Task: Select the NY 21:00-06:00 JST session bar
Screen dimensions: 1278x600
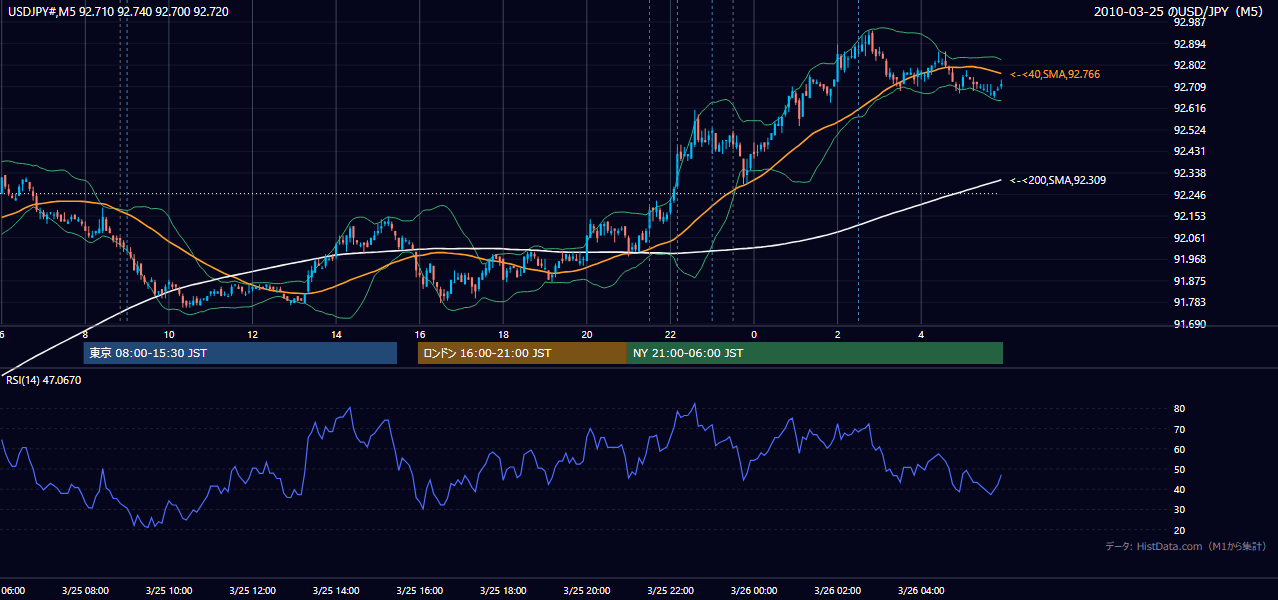Action: pos(815,353)
